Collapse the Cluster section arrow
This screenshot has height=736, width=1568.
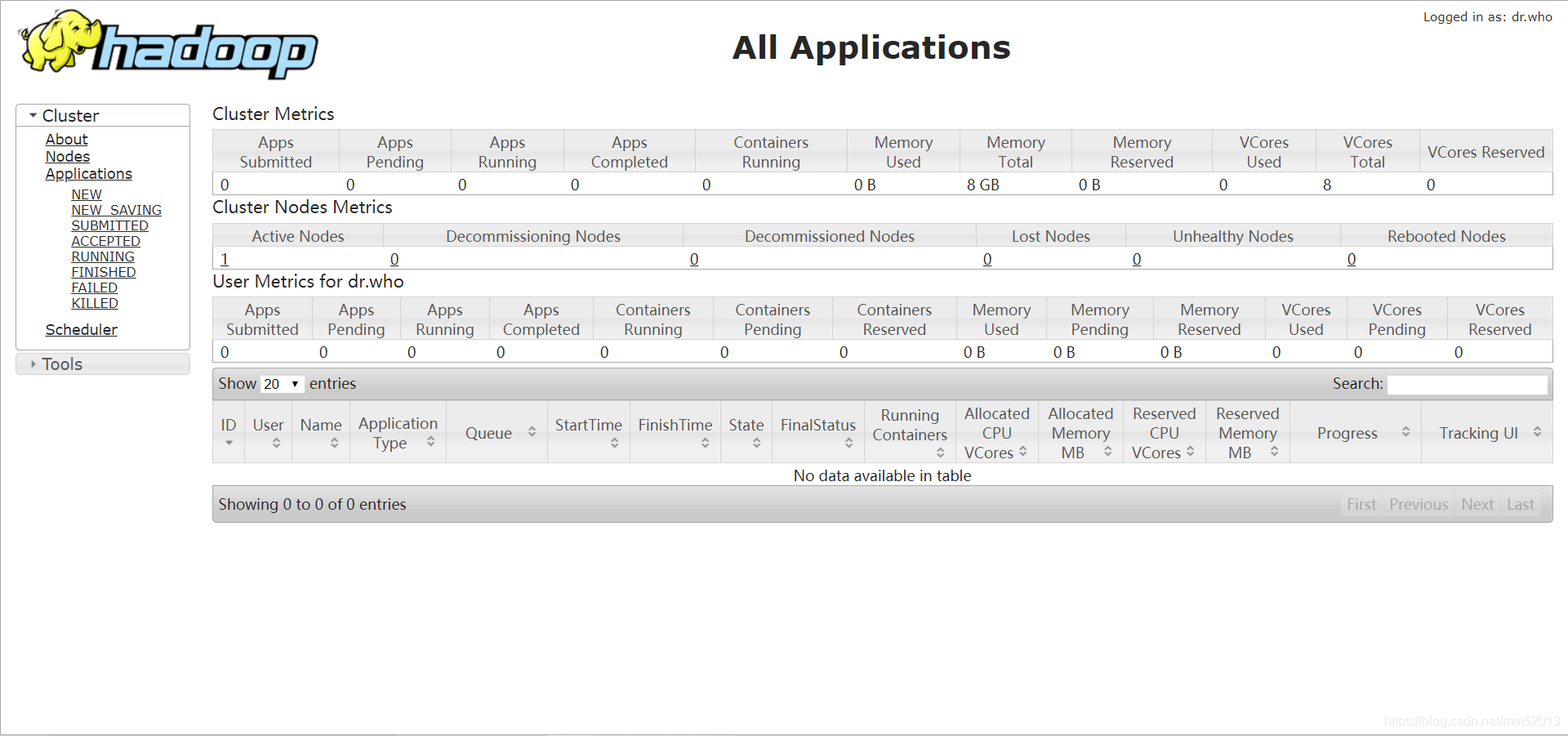tap(33, 116)
